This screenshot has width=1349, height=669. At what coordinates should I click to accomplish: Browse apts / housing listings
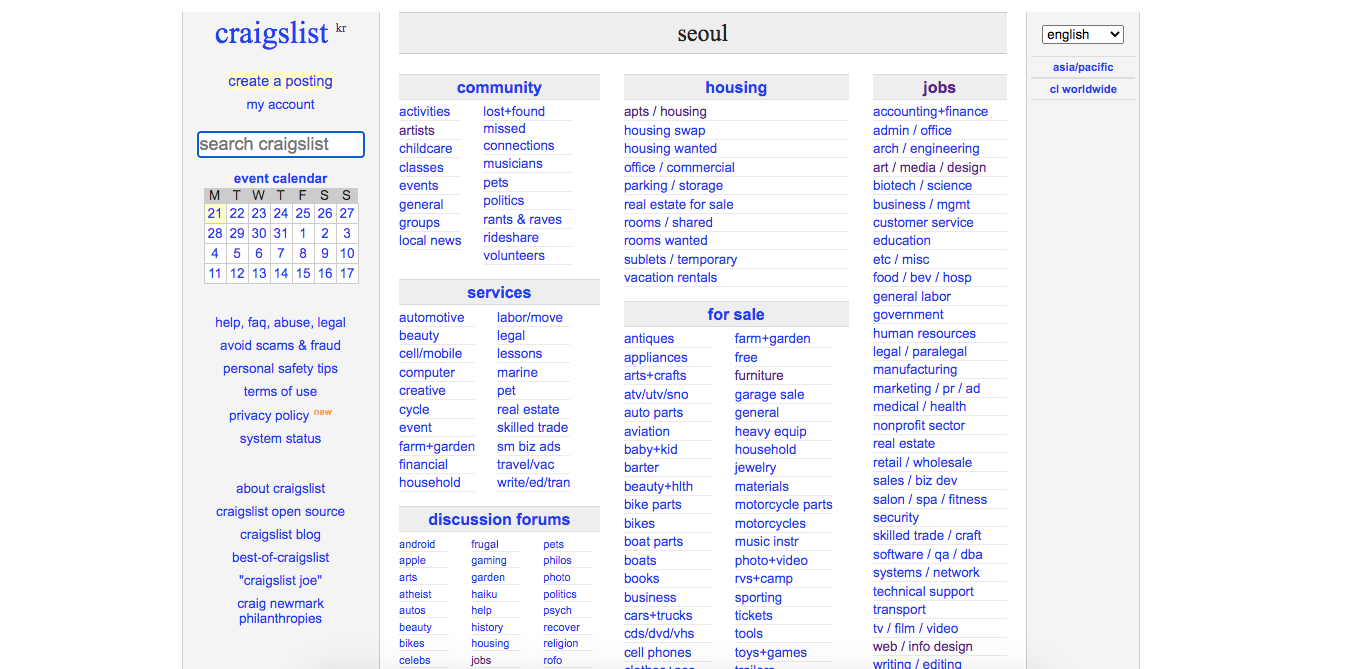click(x=665, y=111)
